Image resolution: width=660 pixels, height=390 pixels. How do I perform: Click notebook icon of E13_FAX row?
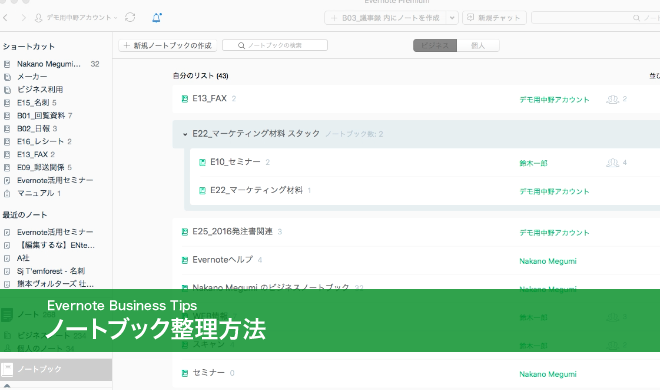(184, 99)
